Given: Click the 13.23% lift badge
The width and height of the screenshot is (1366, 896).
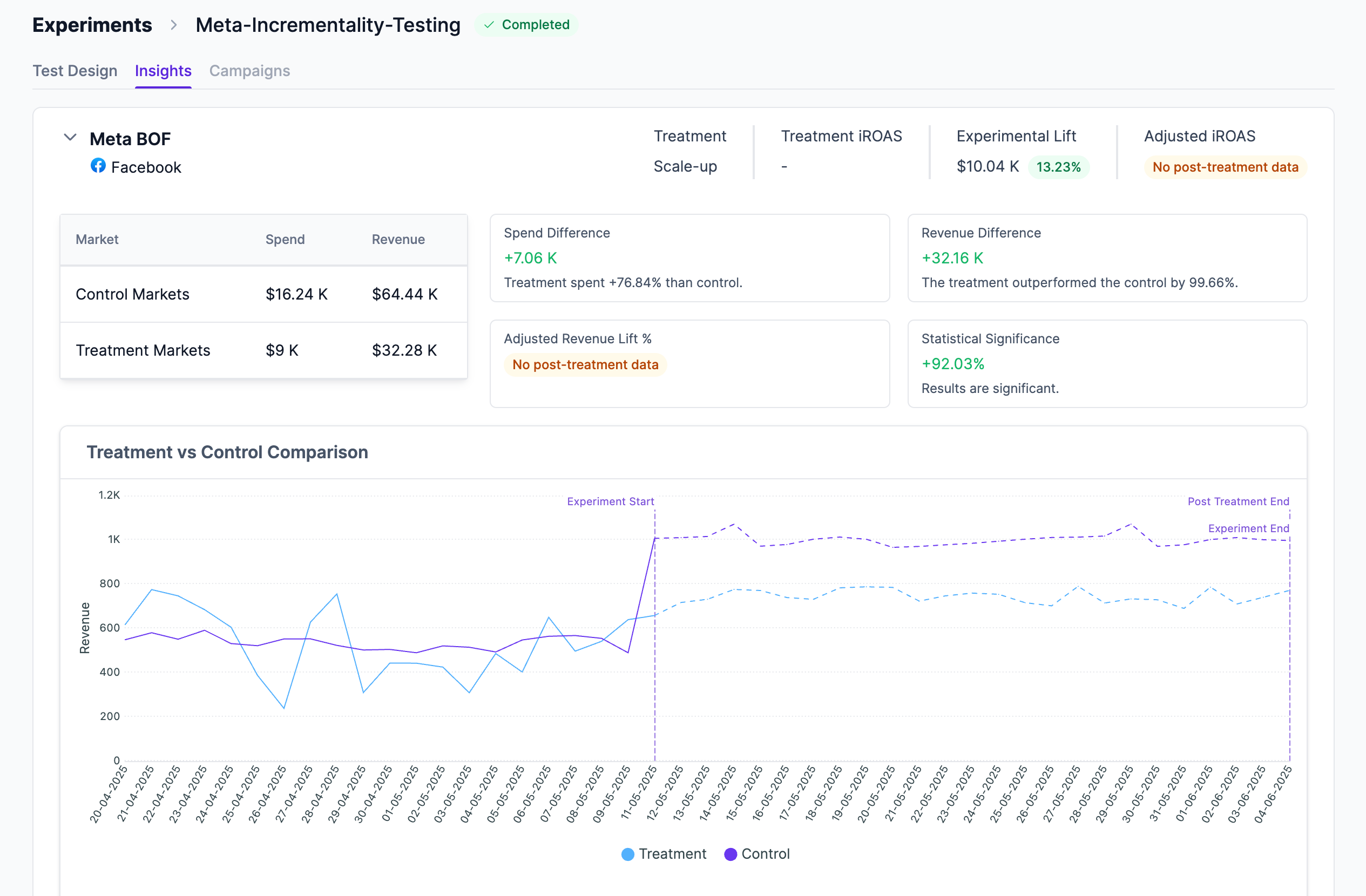Looking at the screenshot, I should (1058, 167).
